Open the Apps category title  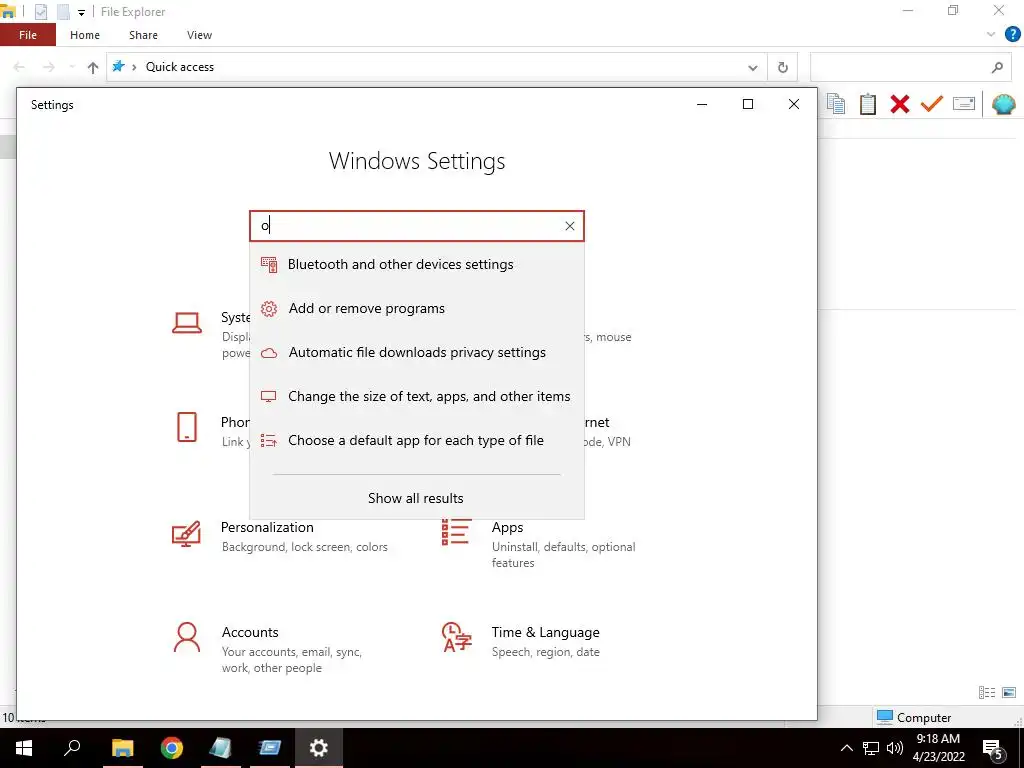(507, 527)
